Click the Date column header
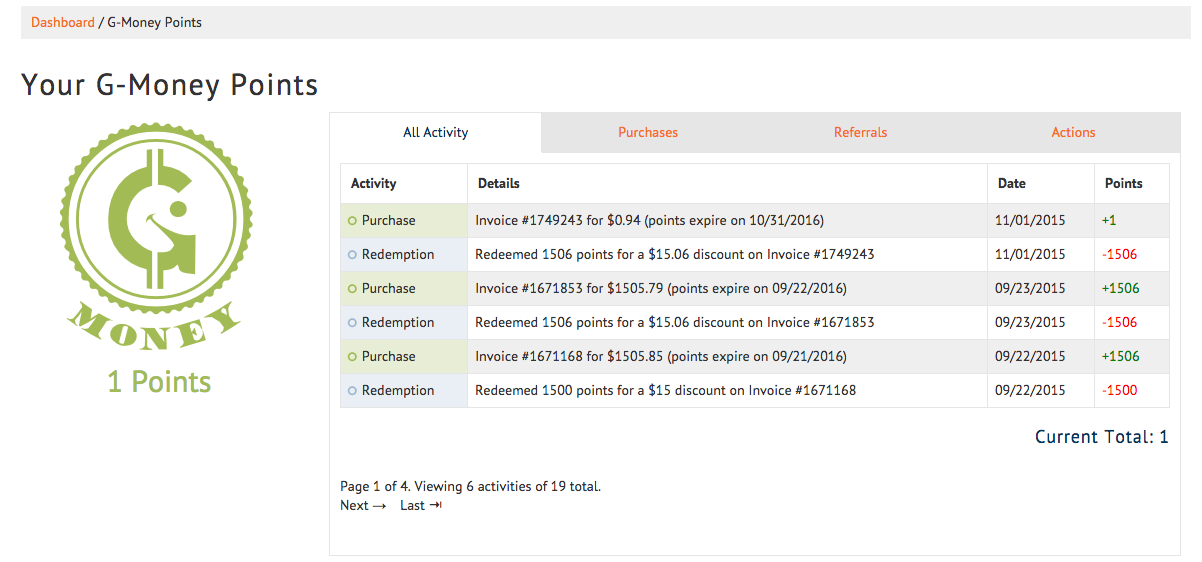The height and width of the screenshot is (562, 1202). coord(1012,184)
